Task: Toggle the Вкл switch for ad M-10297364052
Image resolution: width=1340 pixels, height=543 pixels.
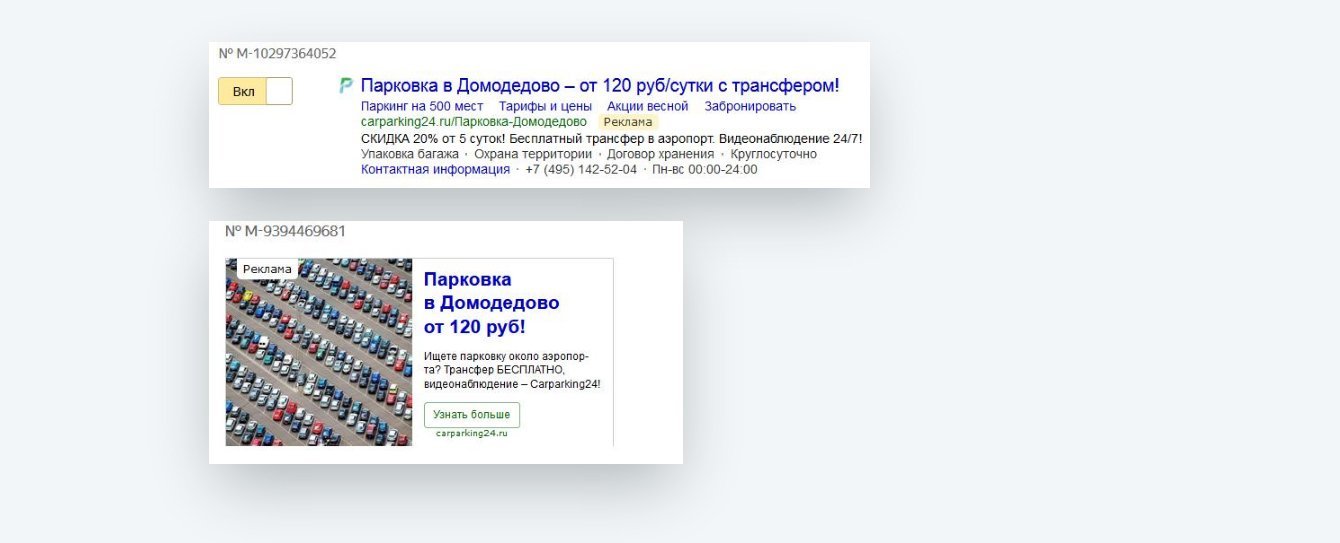Action: (255, 91)
